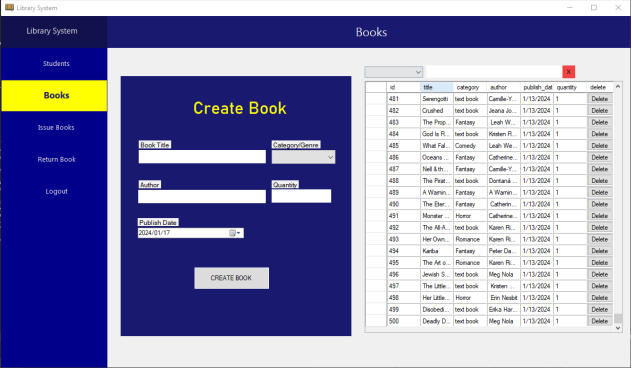Screen dimensions: 632x370
Task: Click the quantity column header
Action: (x=570, y=87)
